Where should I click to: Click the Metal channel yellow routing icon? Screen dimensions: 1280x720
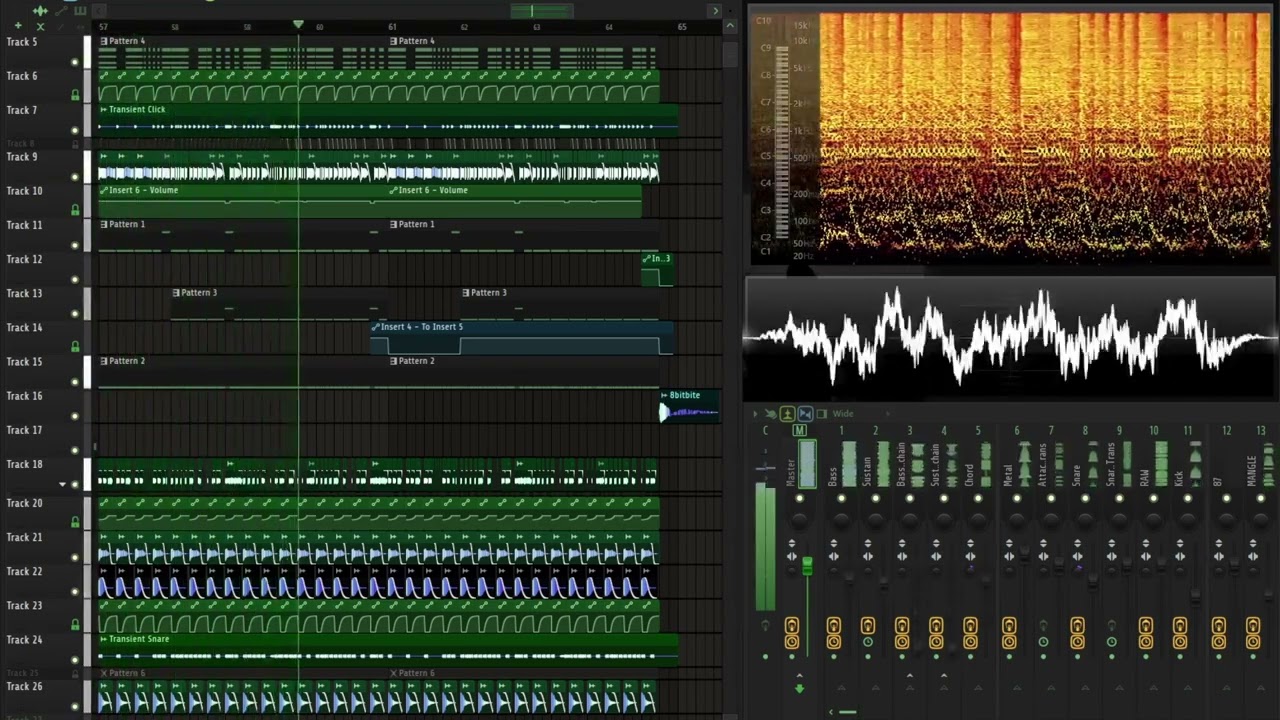click(x=1009, y=625)
